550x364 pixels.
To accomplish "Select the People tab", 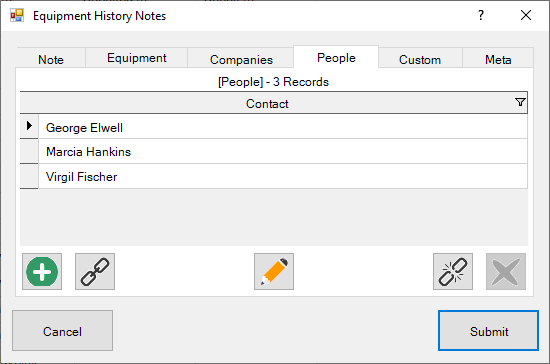I will coord(336,58).
